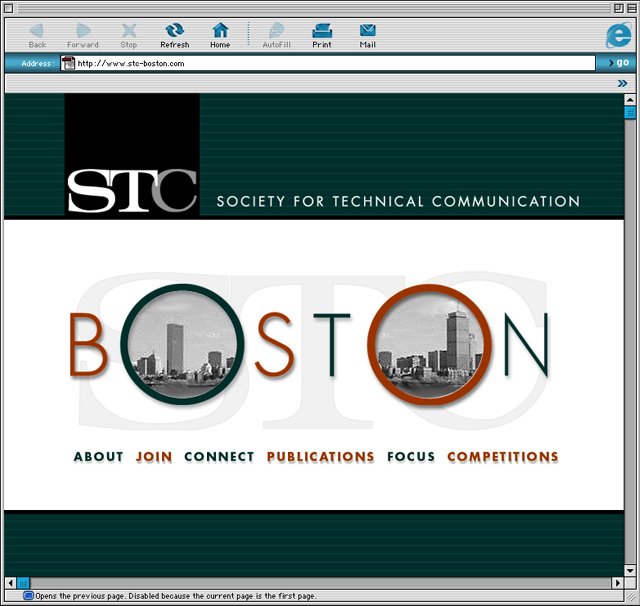Click the Address label

(x=38, y=64)
